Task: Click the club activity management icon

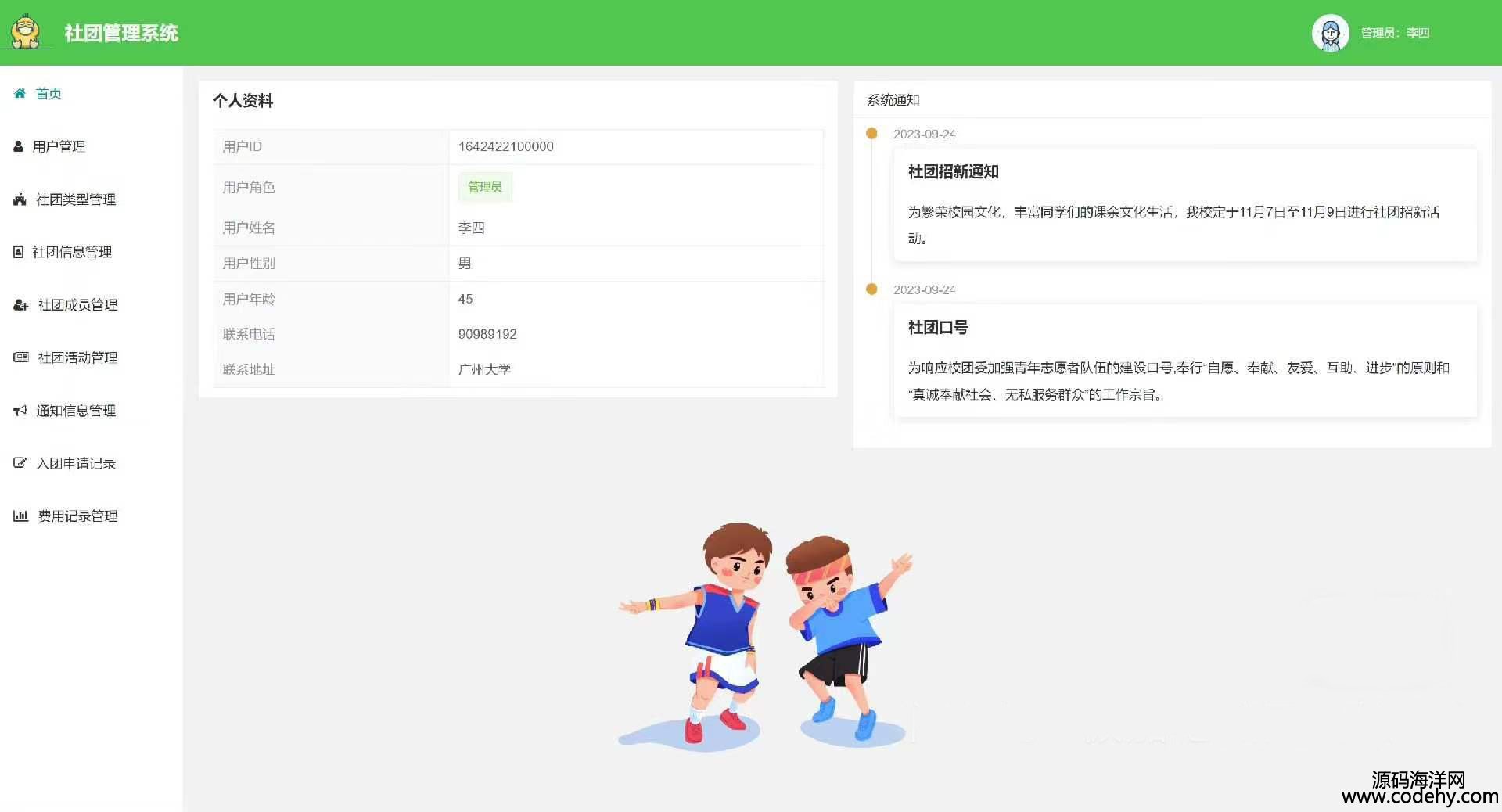Action: click(20, 357)
